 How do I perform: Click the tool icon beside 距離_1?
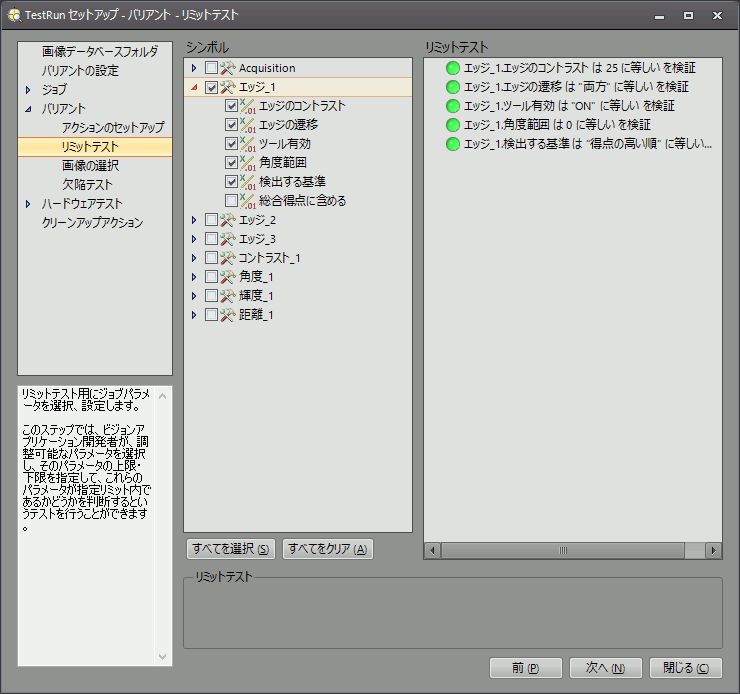[x=227, y=315]
